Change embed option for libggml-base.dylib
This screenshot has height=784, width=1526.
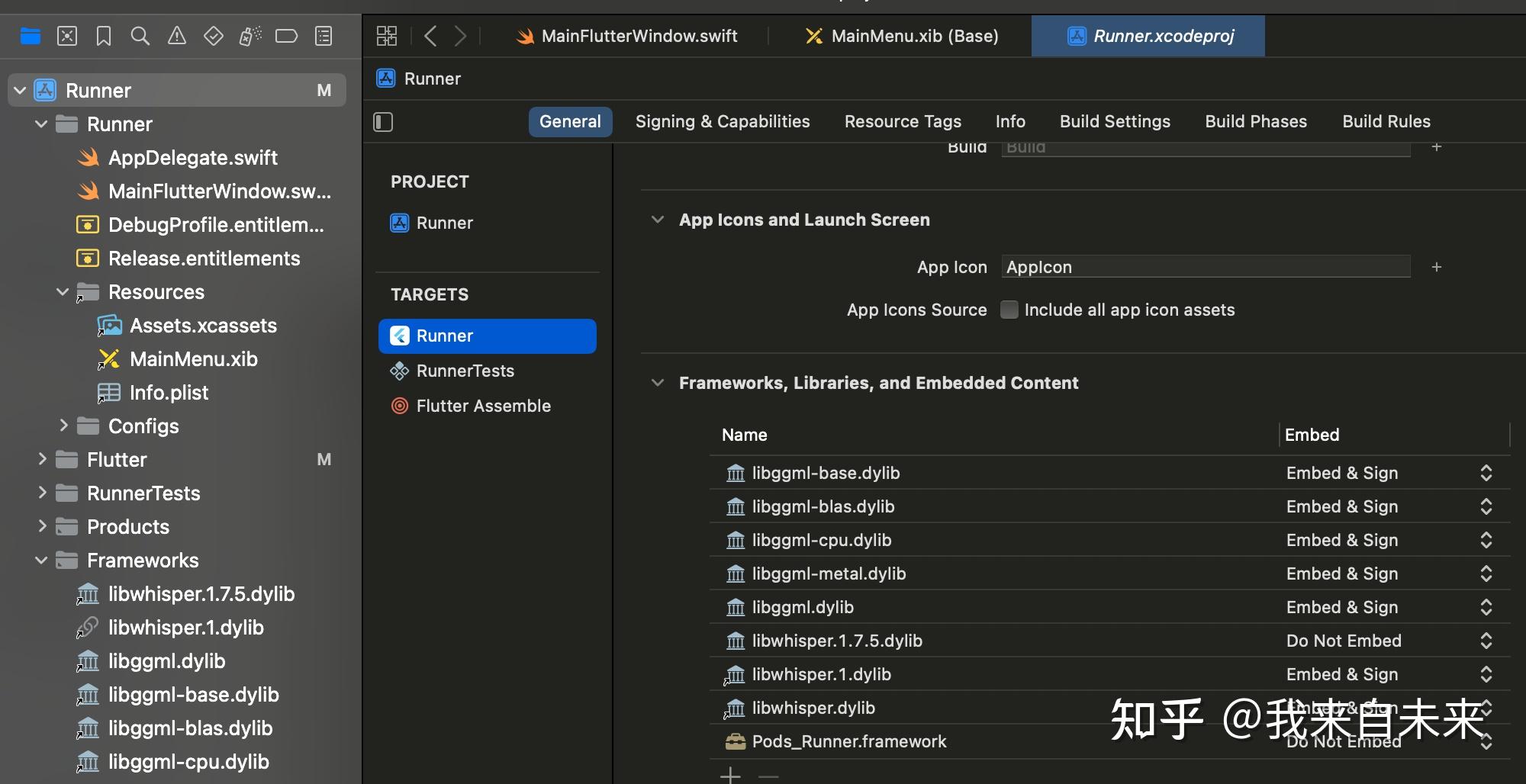1485,473
